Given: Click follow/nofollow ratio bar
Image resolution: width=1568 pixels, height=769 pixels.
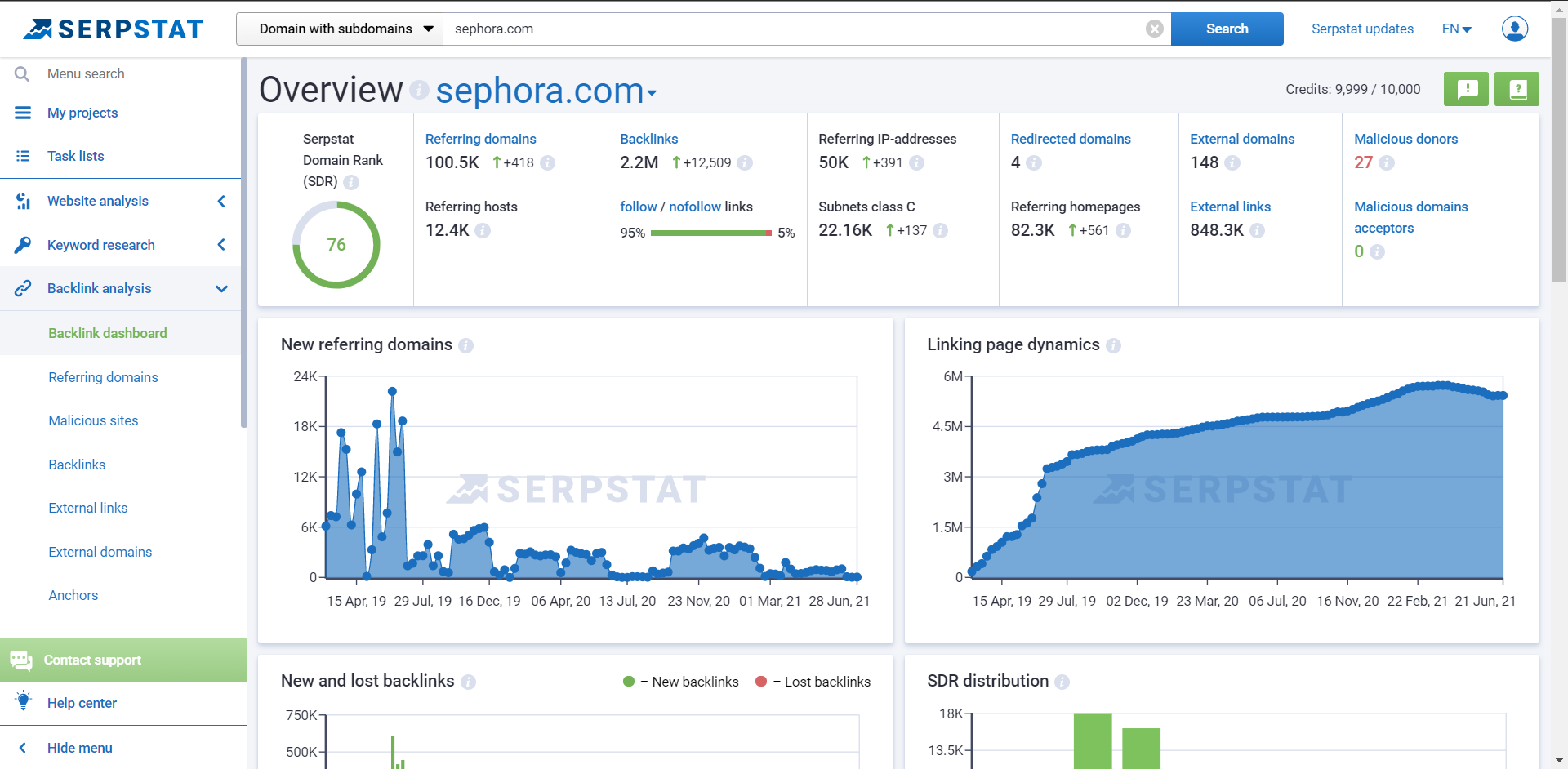Looking at the screenshot, I should (x=711, y=233).
